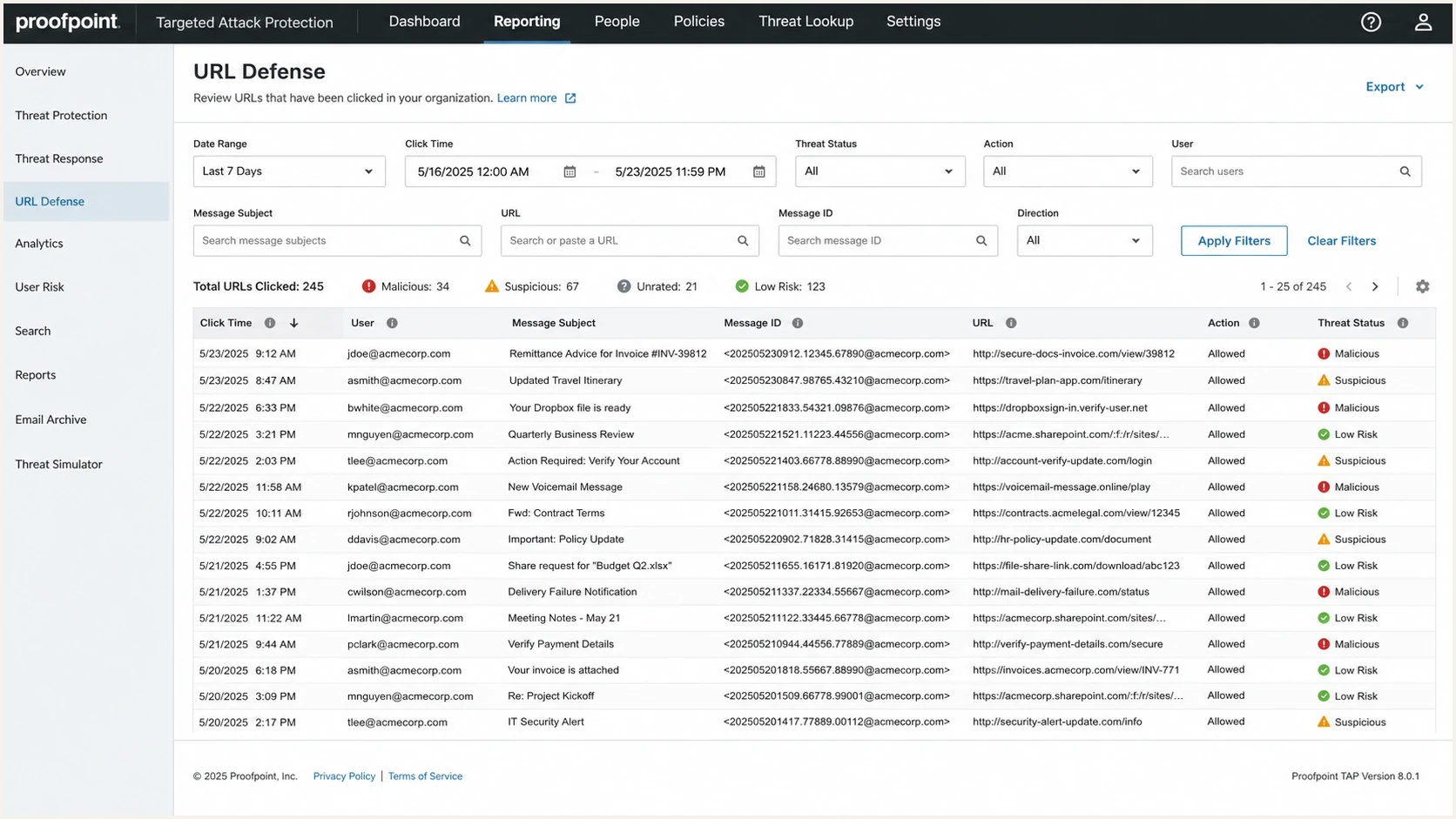This screenshot has width=1456, height=819.
Task: Expand the Export dropdown menu
Action: [1394, 87]
